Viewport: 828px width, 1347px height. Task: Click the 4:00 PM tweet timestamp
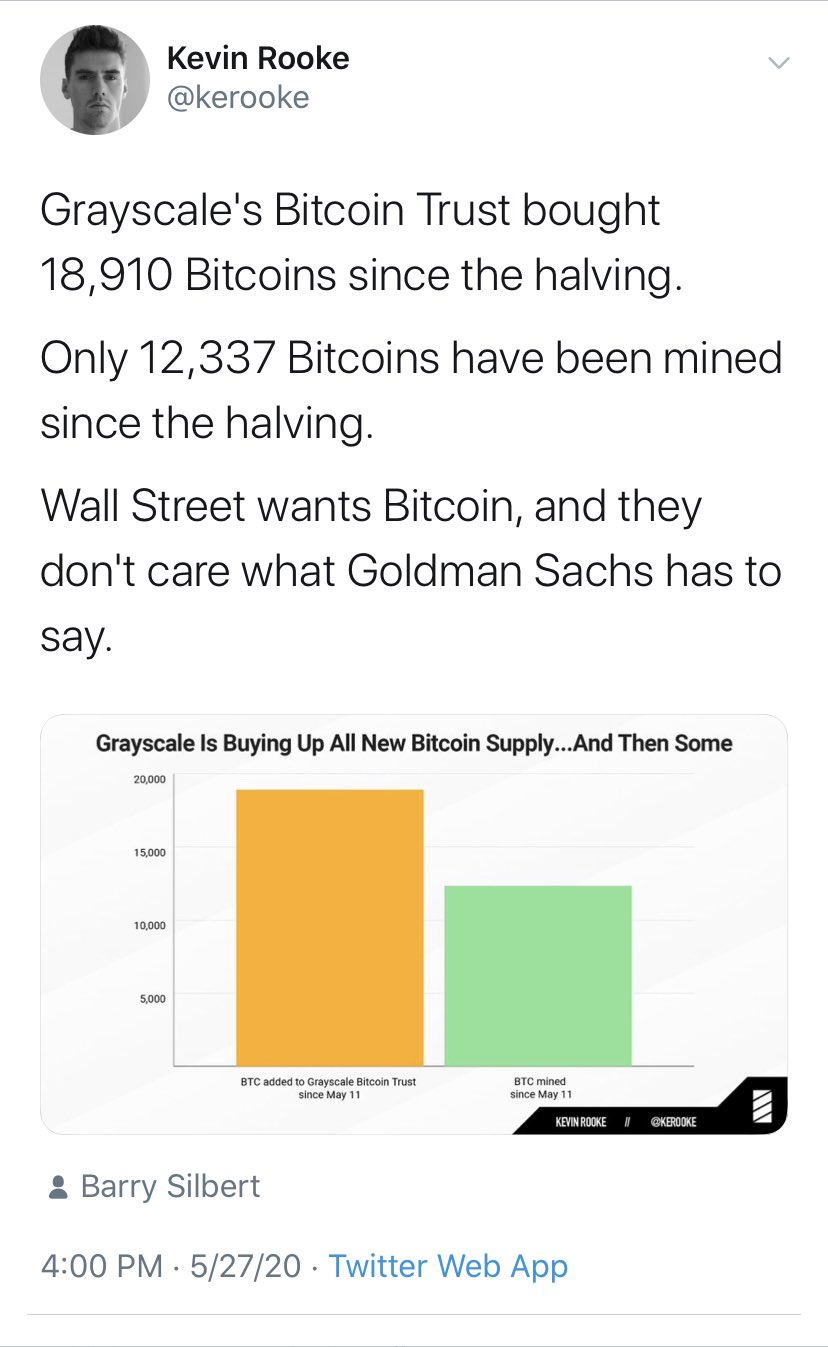click(101, 1266)
